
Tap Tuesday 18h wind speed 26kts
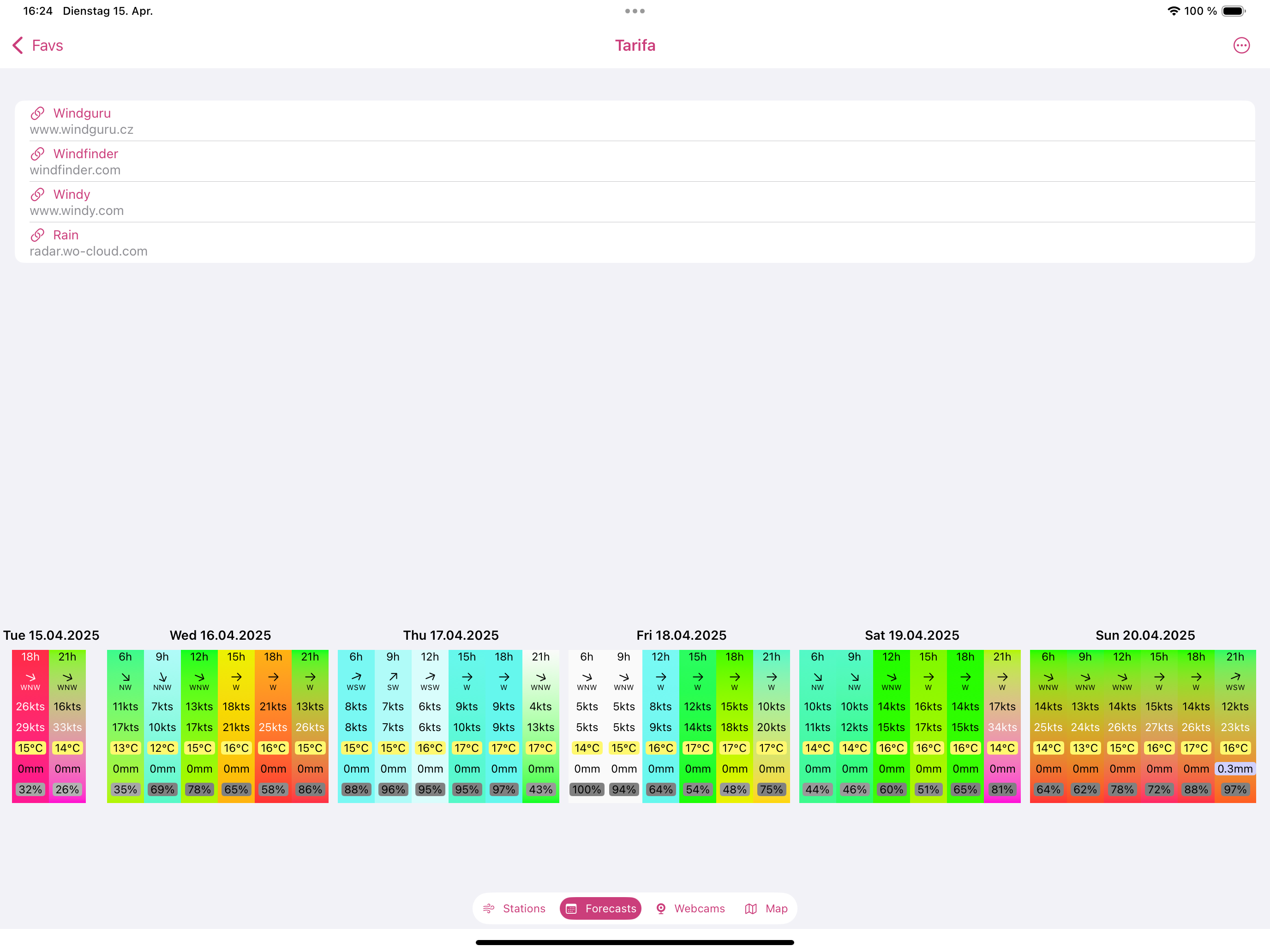[30, 707]
